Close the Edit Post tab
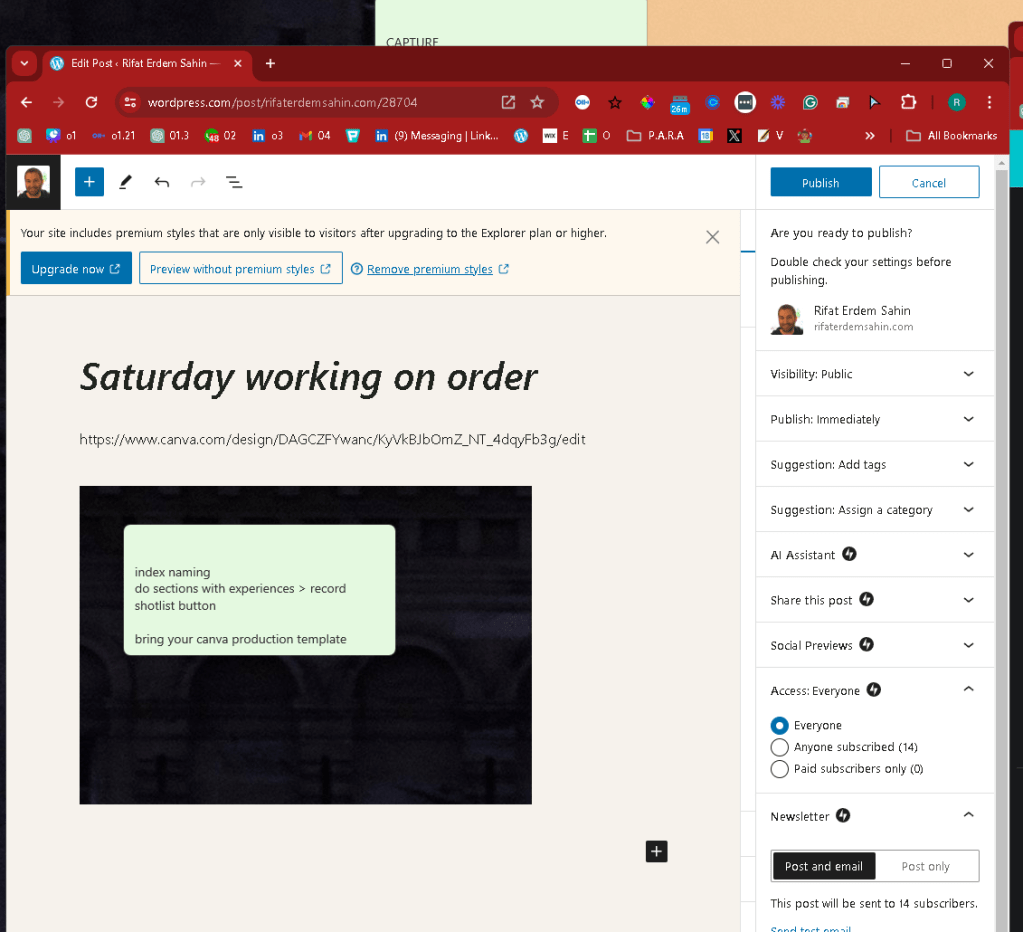The height and width of the screenshot is (932, 1023). (237, 63)
